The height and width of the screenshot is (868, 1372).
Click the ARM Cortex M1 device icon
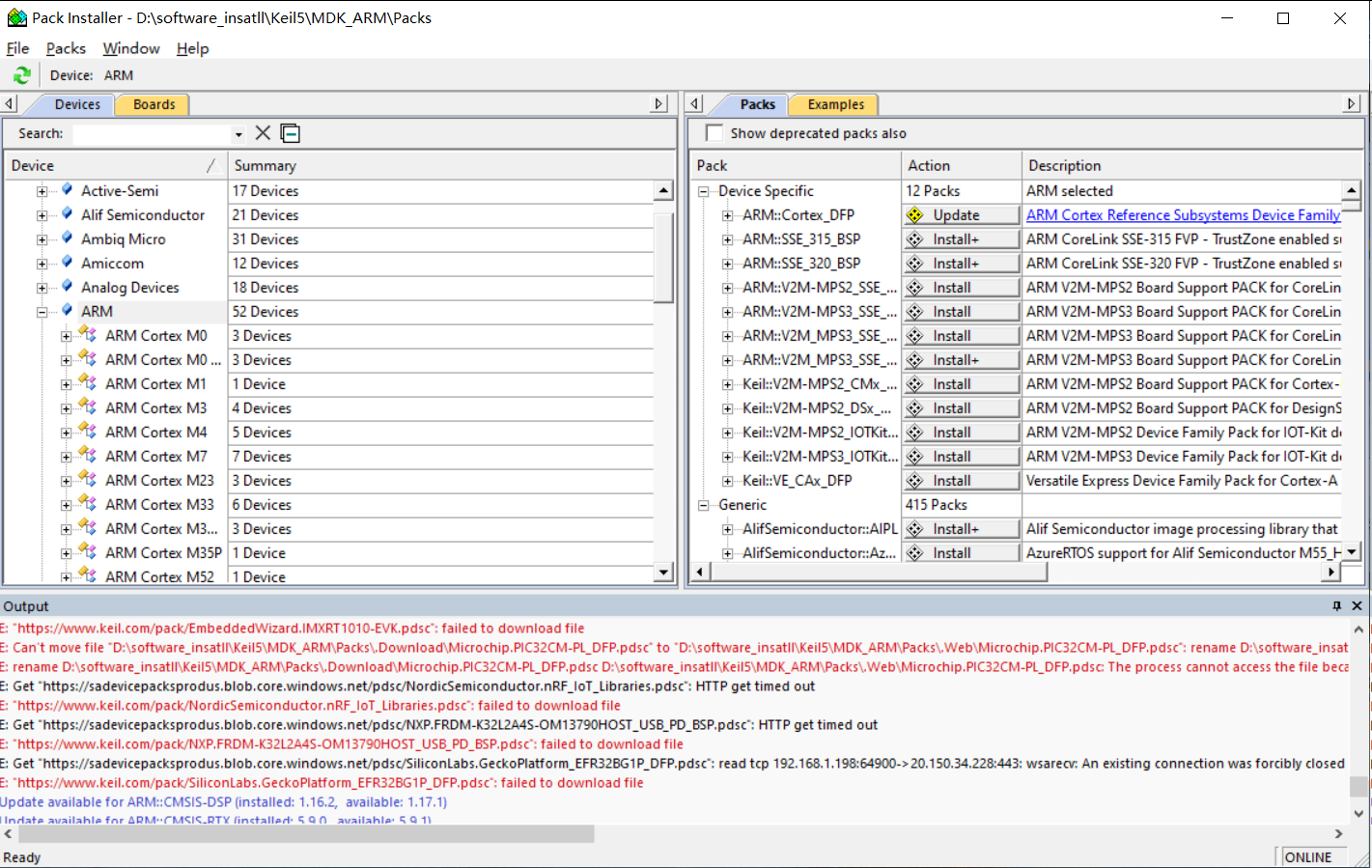click(x=88, y=382)
